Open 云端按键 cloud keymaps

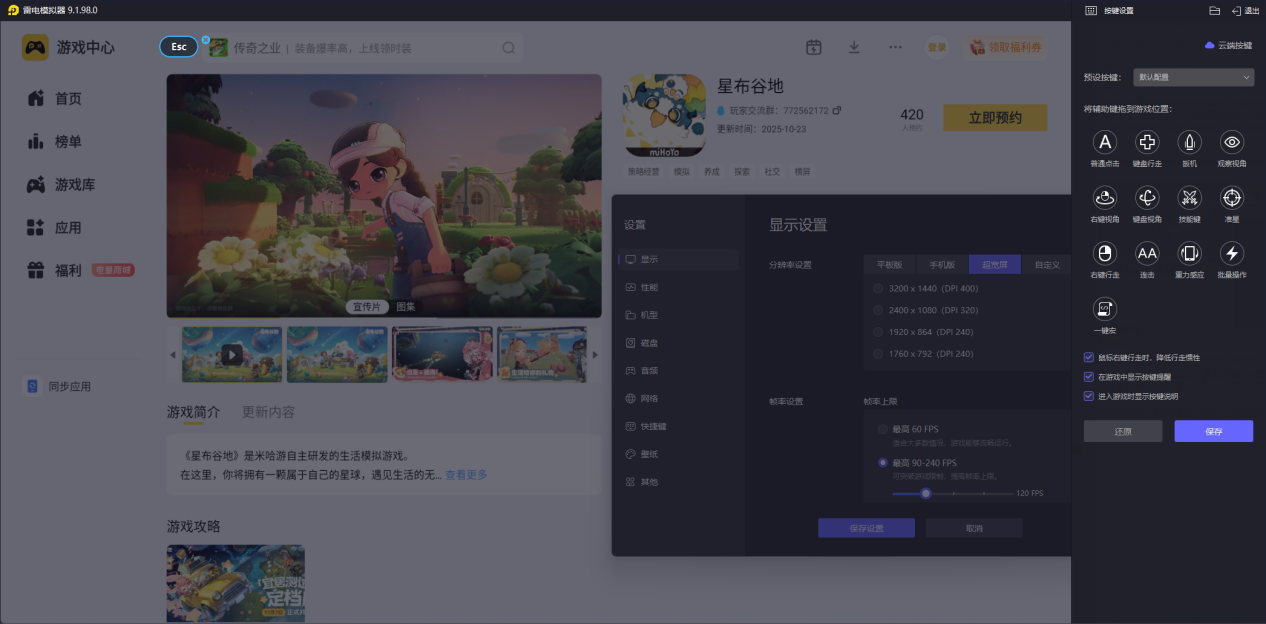(1228, 46)
